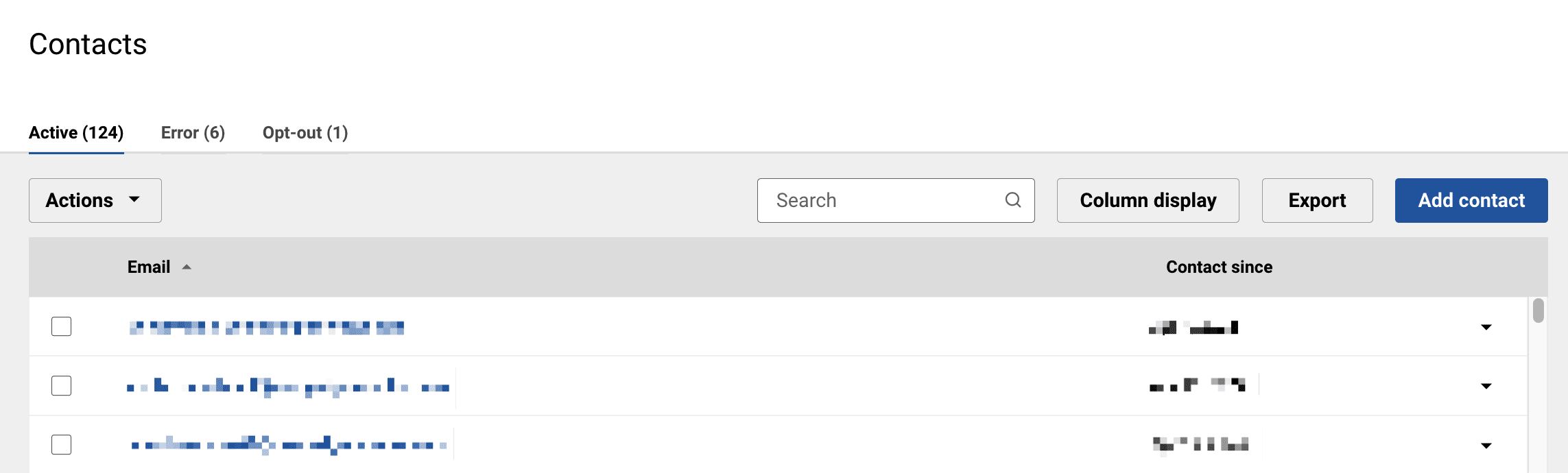
Task: Sort by the Contact since column header
Action: point(1219,267)
